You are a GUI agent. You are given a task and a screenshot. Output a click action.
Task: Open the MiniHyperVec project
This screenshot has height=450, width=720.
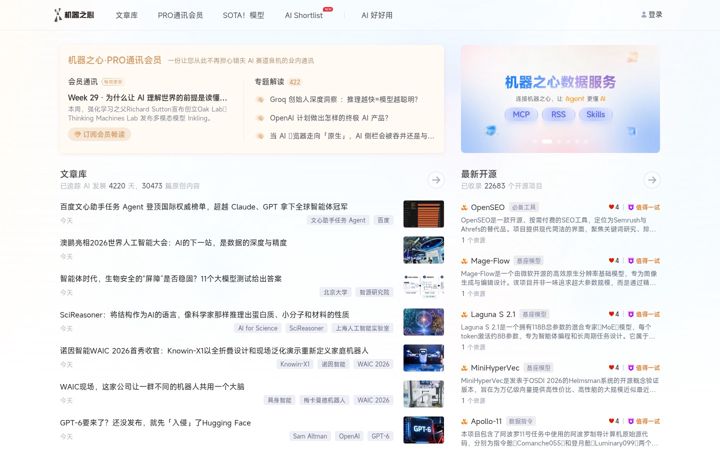(x=495, y=368)
